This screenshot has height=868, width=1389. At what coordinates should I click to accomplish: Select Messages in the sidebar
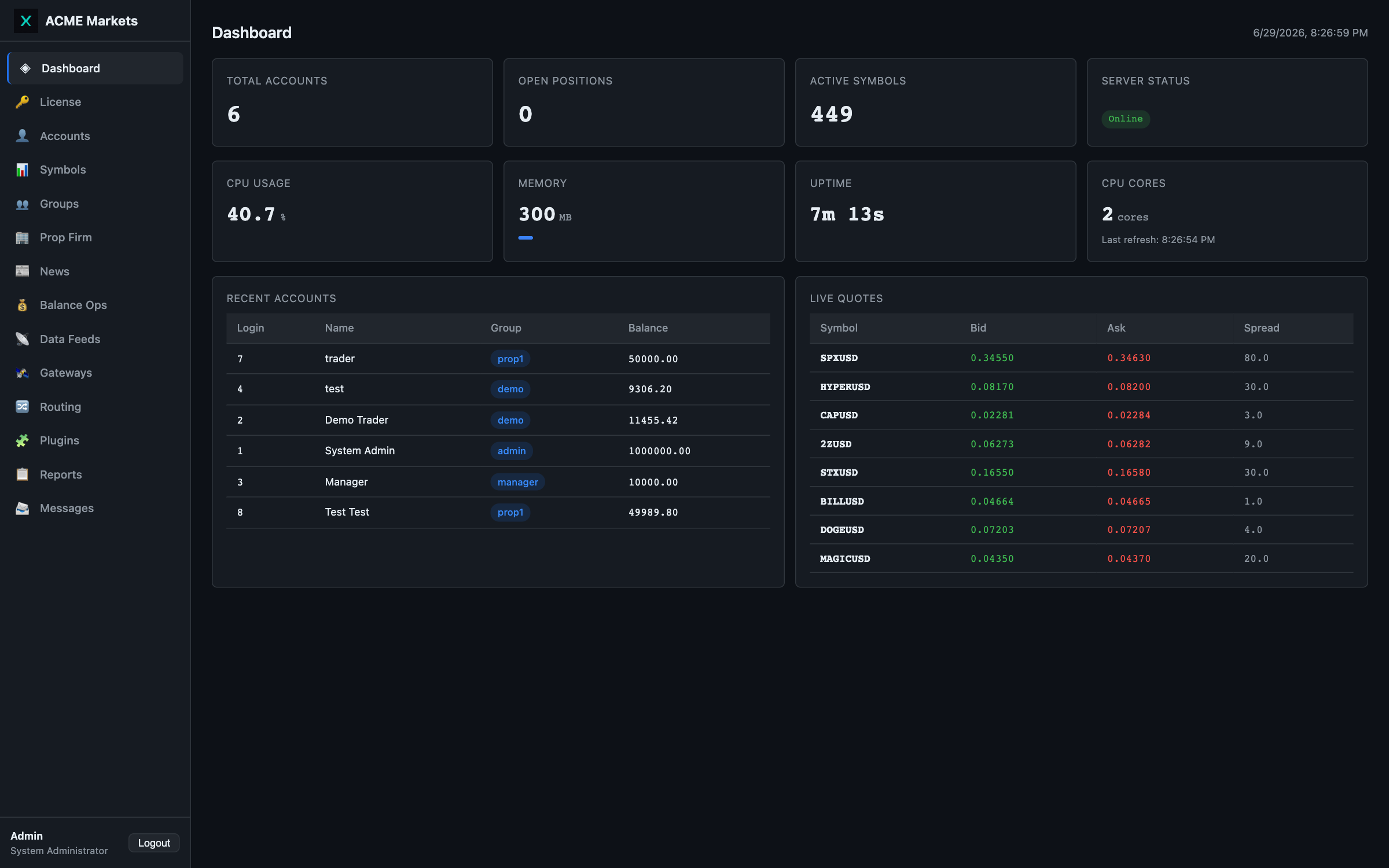coord(95,508)
